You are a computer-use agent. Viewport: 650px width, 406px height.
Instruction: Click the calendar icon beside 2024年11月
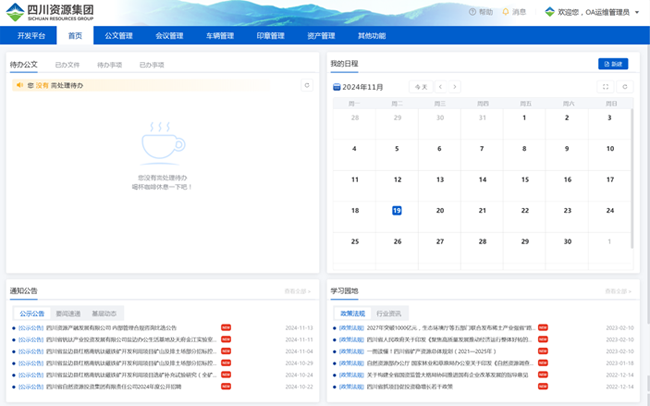(335, 87)
